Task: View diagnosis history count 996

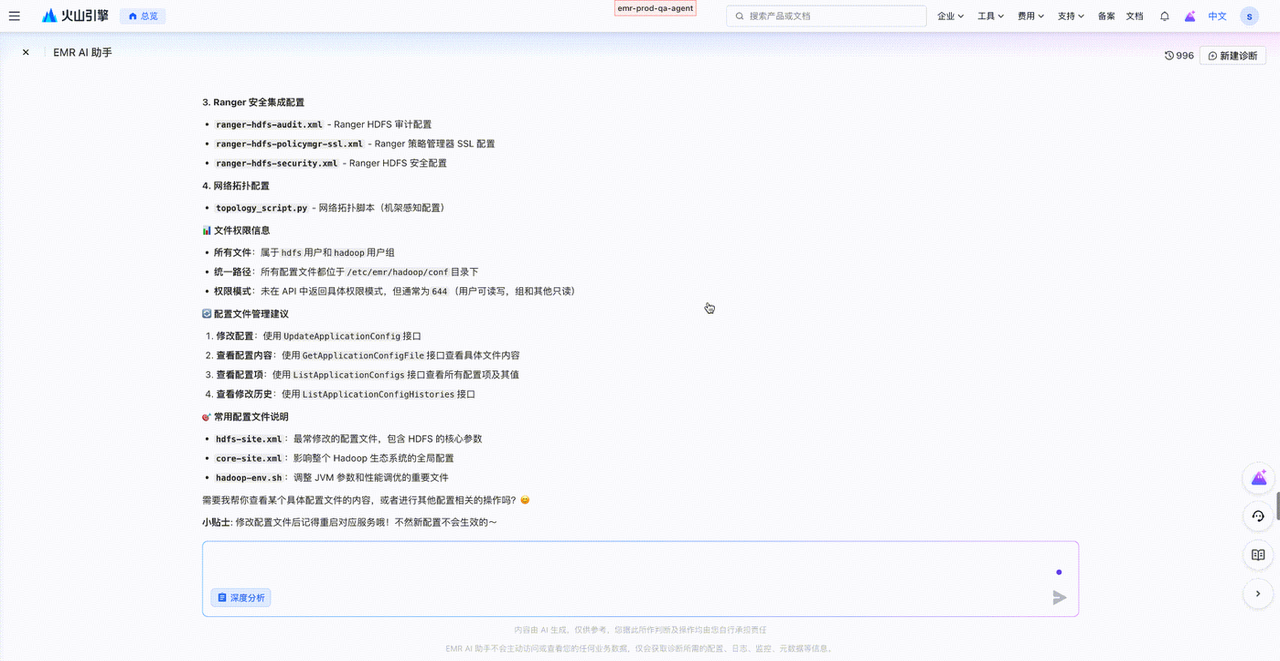Action: 1179,56
